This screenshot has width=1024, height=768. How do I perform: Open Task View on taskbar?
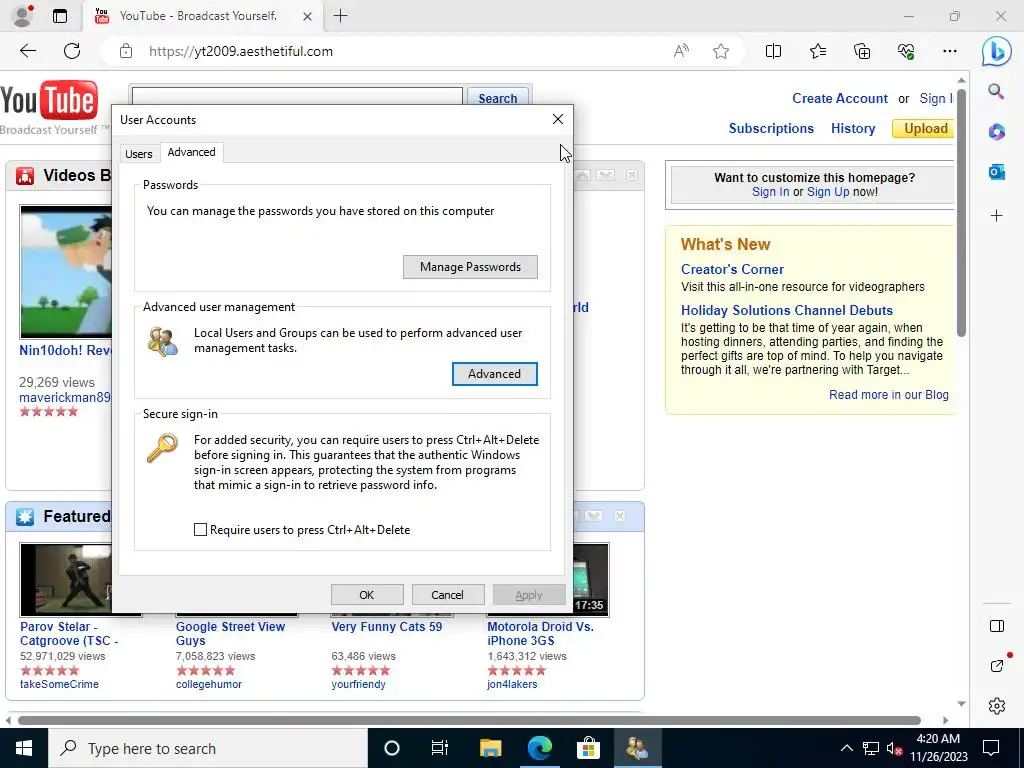440,748
